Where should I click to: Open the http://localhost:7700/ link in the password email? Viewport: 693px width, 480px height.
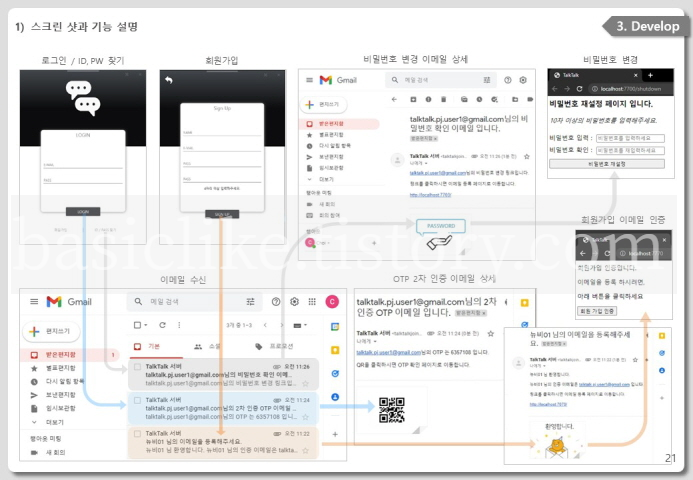click(x=430, y=195)
